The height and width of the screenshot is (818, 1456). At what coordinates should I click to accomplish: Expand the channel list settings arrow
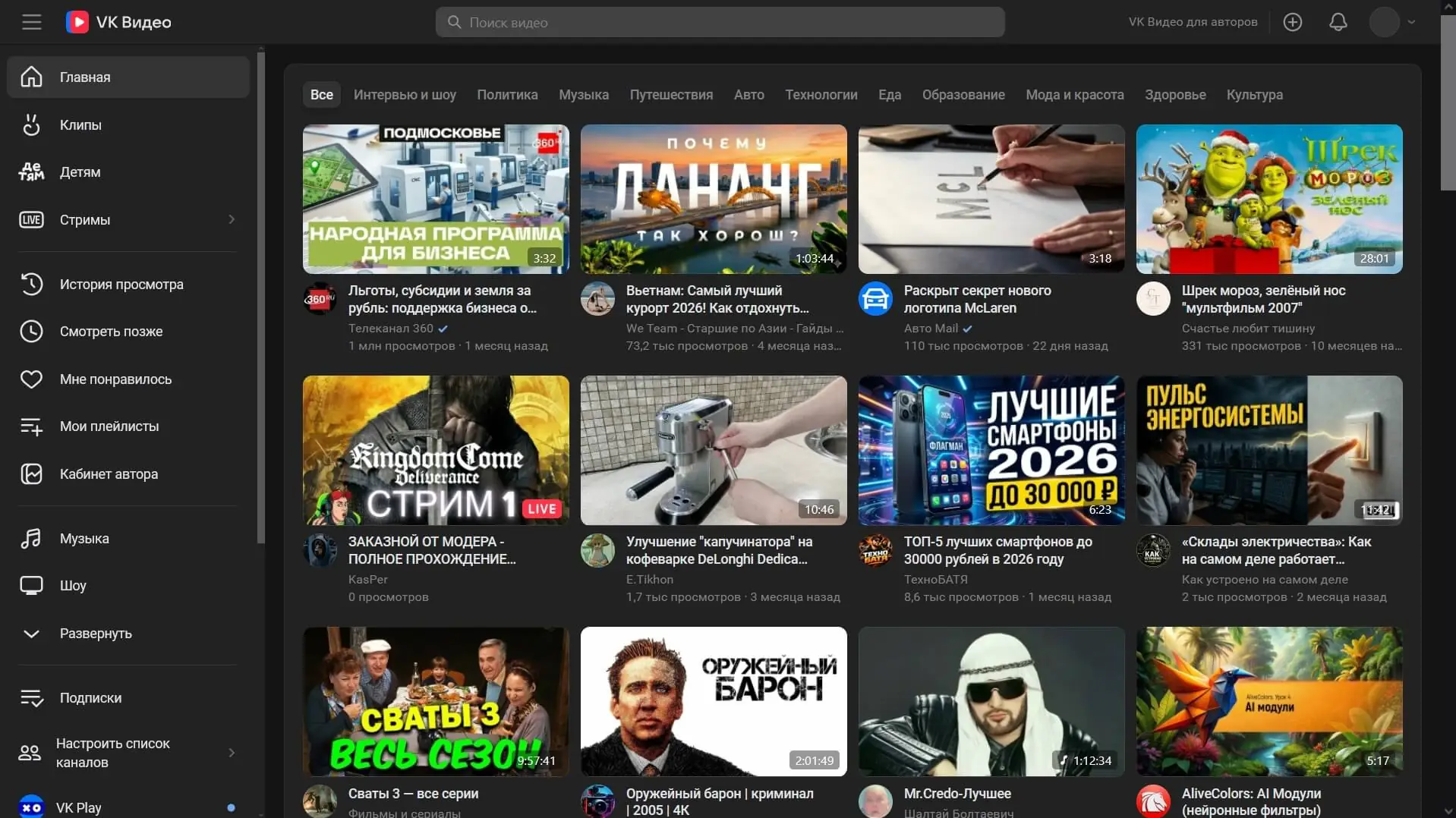[x=232, y=753]
